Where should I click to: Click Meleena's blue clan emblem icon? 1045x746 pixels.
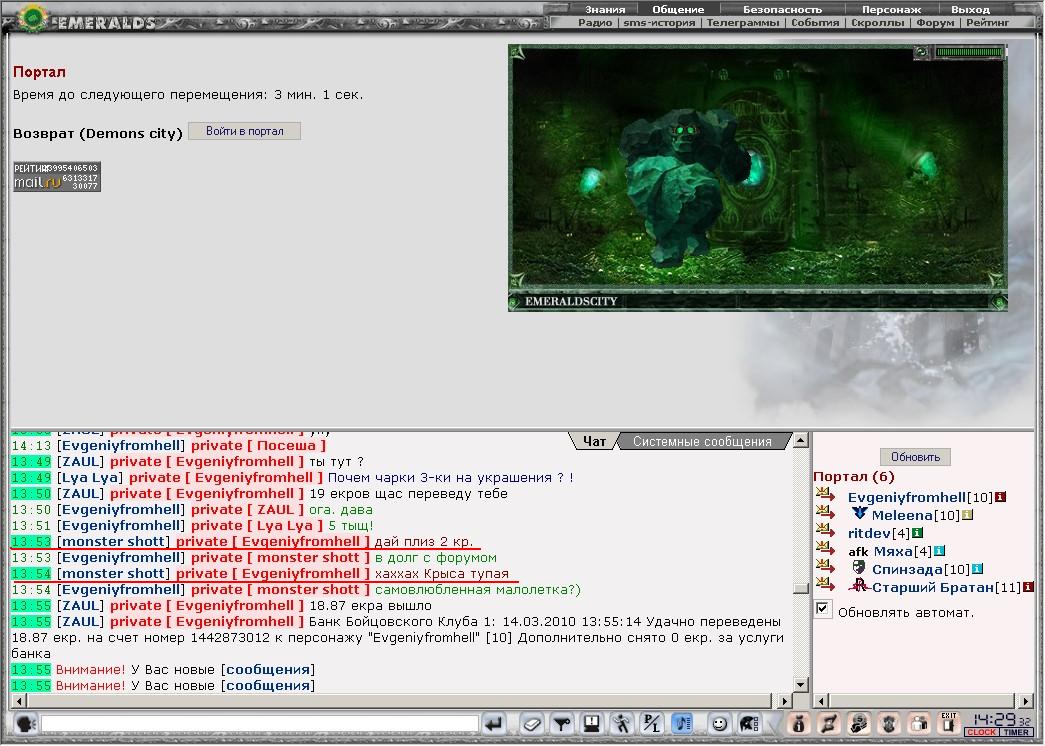point(859,514)
